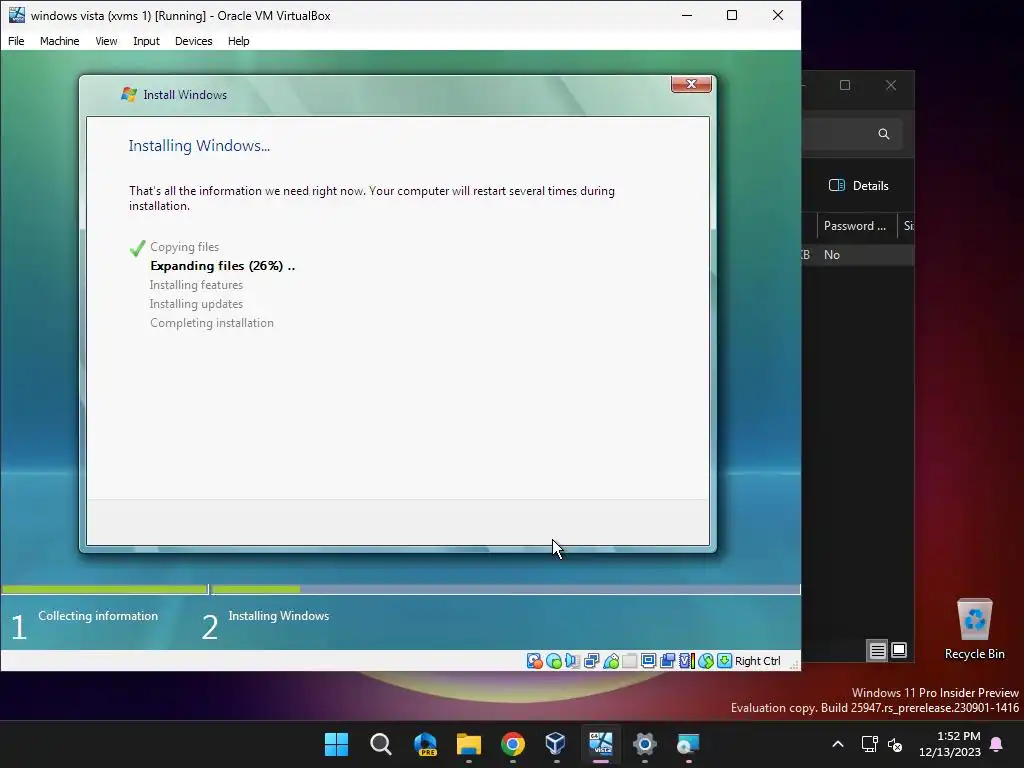Viewport: 1024px width, 768px height.
Task: Open the File menu in VirtualBox
Action: (x=16, y=40)
